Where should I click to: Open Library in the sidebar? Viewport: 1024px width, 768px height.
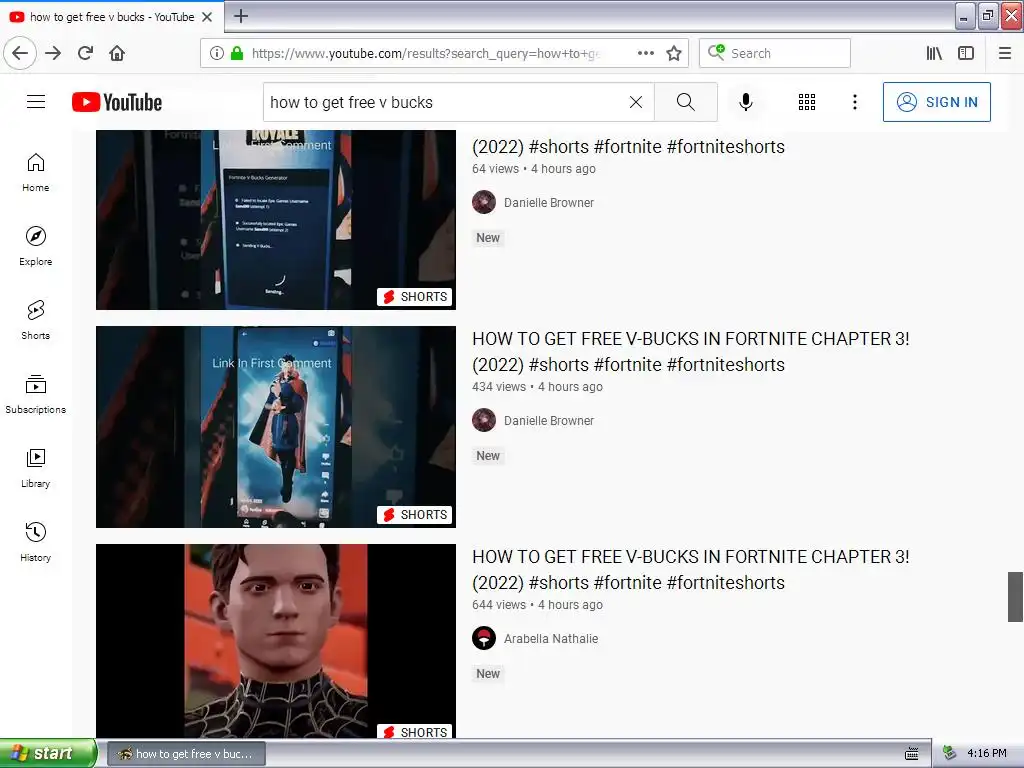(36, 468)
